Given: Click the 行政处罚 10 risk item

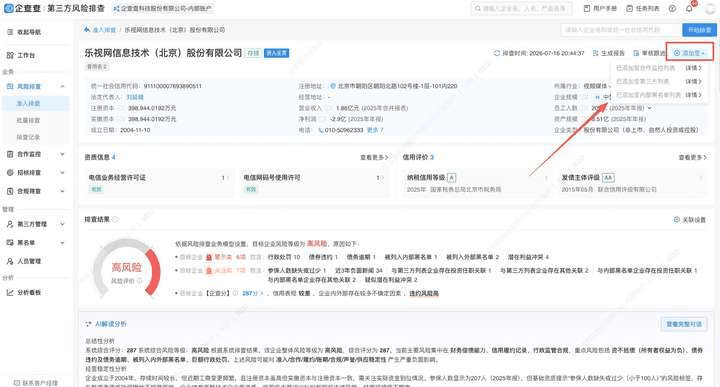Looking at the screenshot, I should coord(284,257).
